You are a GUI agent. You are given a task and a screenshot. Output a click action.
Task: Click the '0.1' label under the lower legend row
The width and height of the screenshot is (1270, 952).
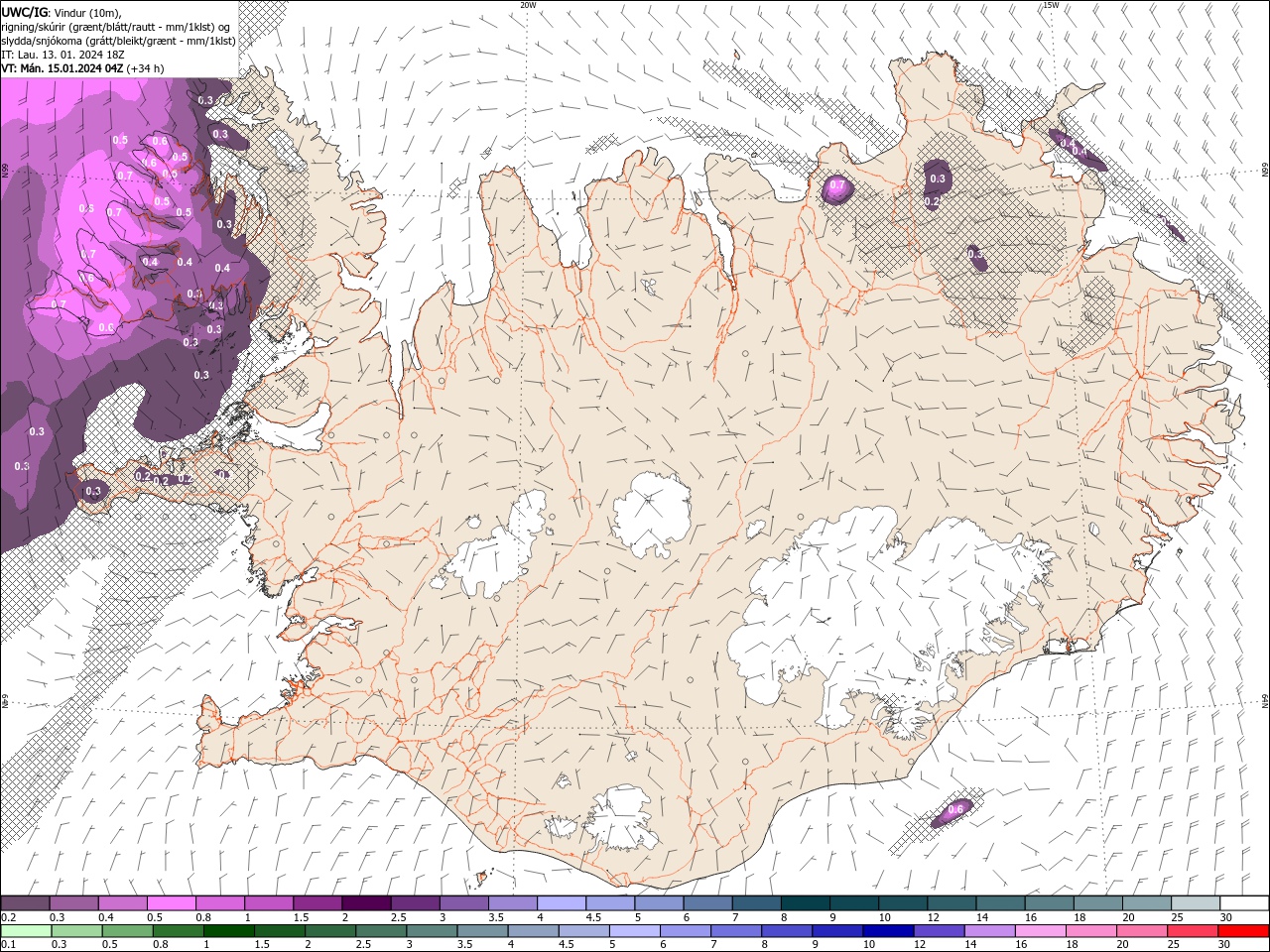point(8,945)
